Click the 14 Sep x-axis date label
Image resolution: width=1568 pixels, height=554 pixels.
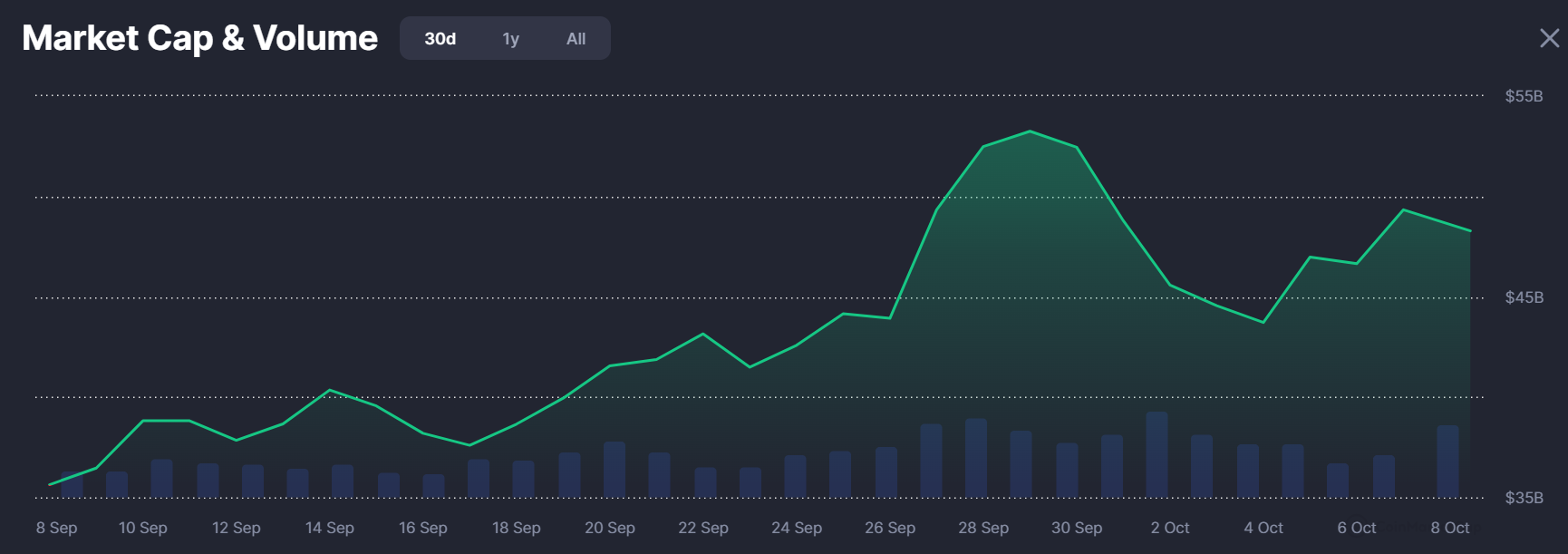pos(330,528)
